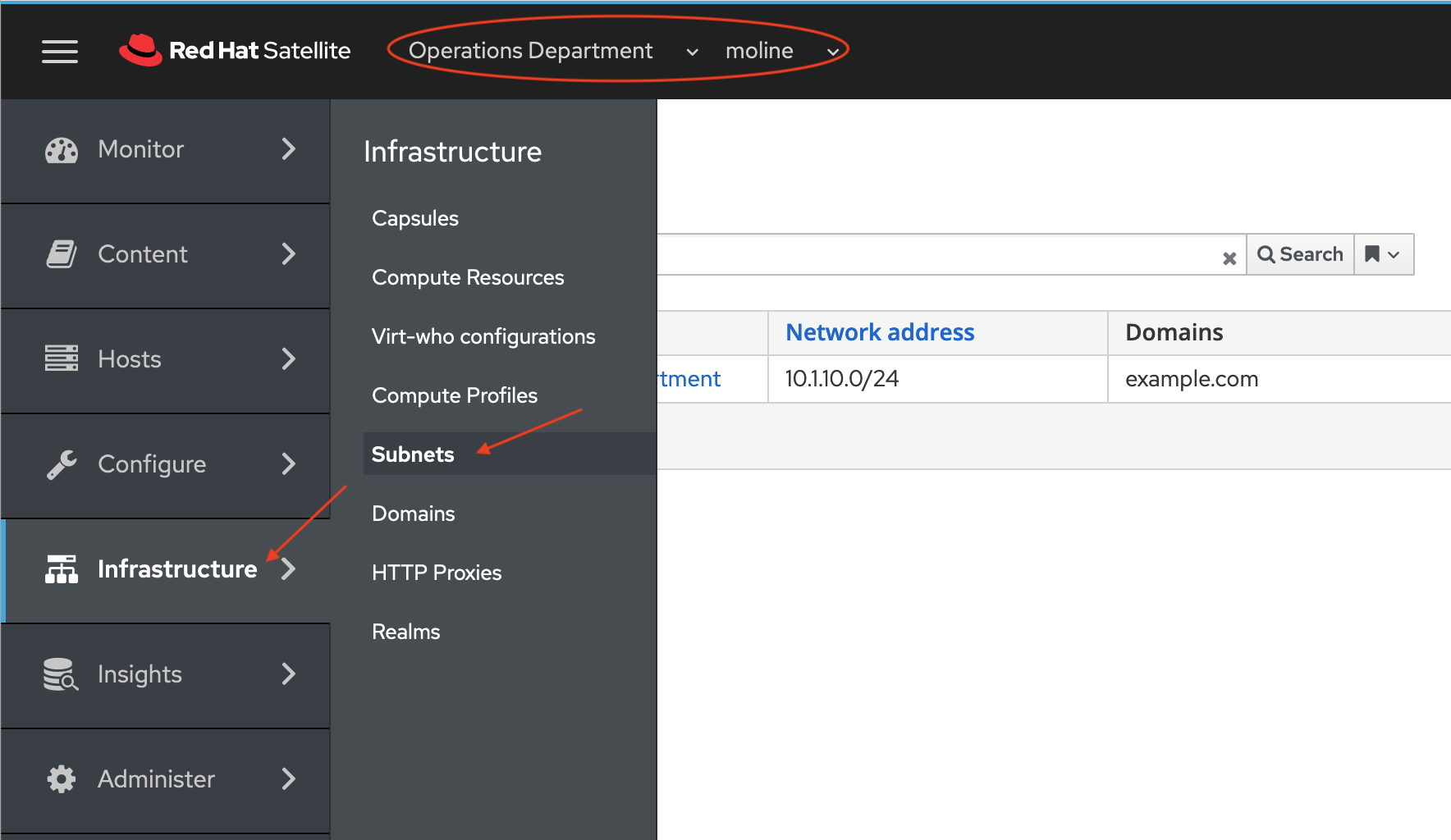Viewport: 1451px width, 840px height.
Task: Select Compute Resources from the Infrastructure menu
Action: tap(468, 277)
